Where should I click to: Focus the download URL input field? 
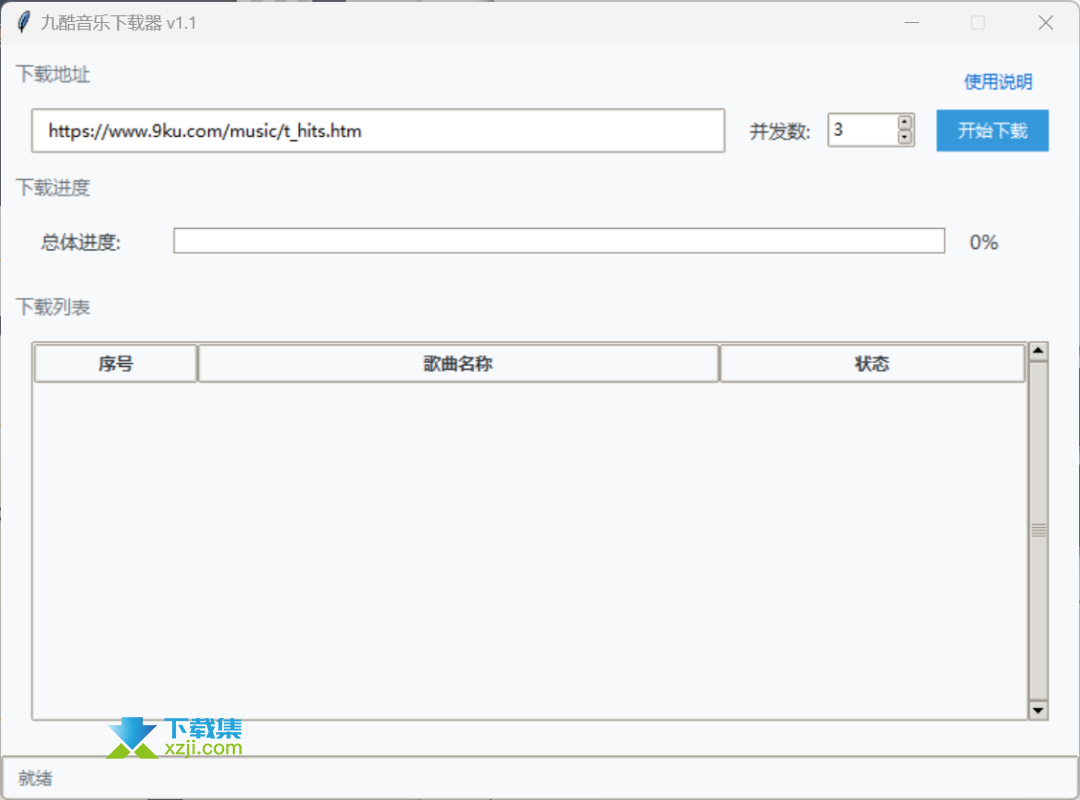[378, 130]
